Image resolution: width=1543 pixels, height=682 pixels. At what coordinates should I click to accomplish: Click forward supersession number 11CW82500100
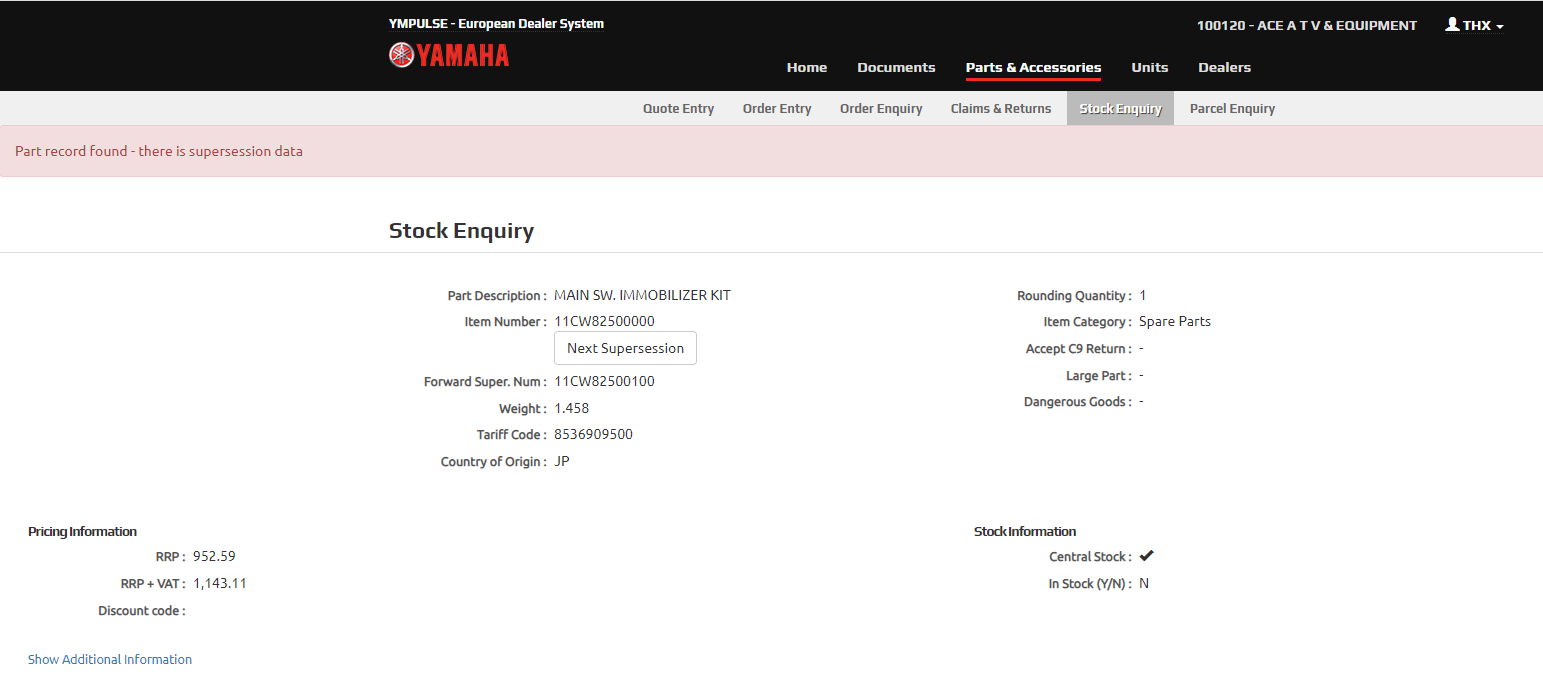(x=604, y=381)
